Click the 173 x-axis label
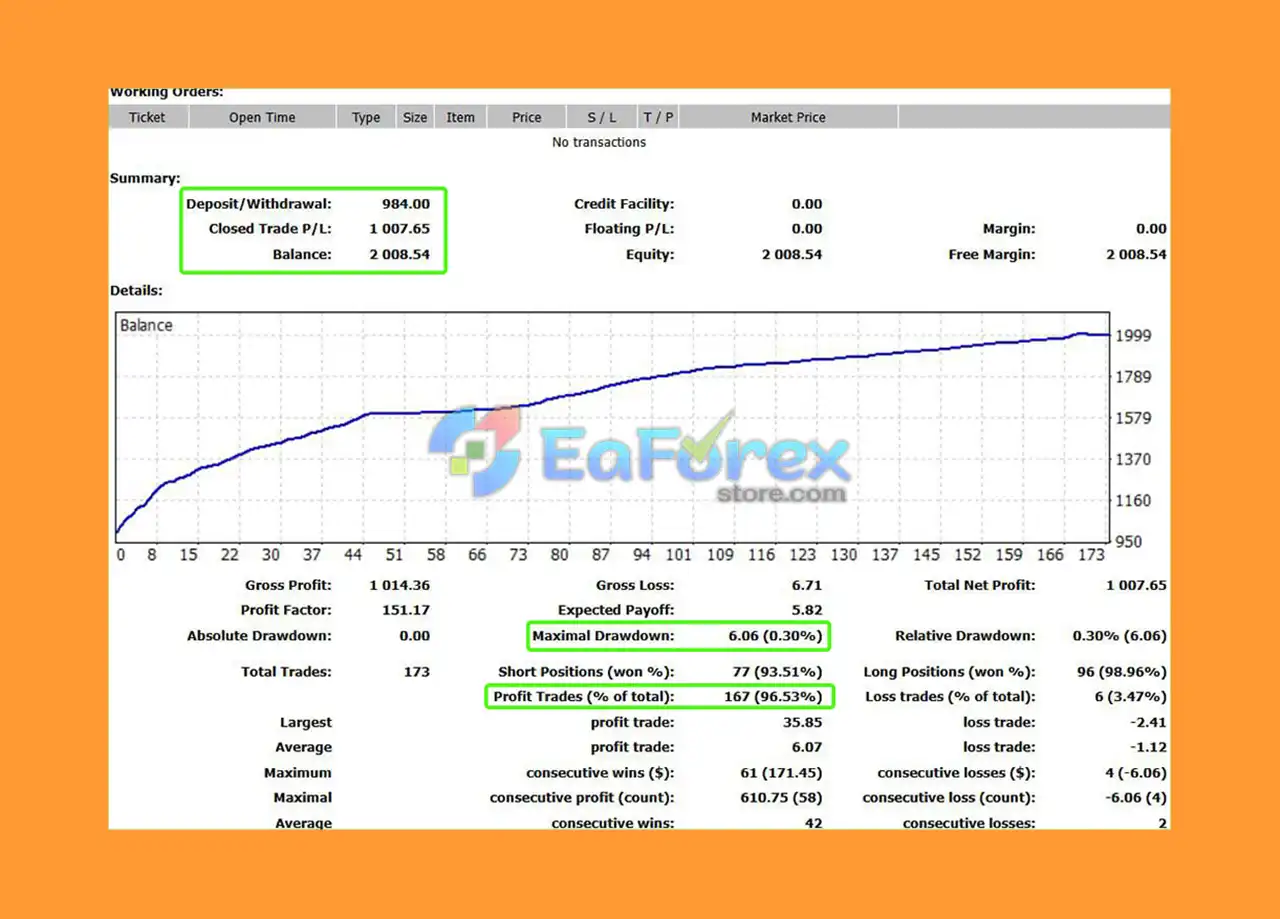The image size is (1280, 919). click(x=1092, y=554)
